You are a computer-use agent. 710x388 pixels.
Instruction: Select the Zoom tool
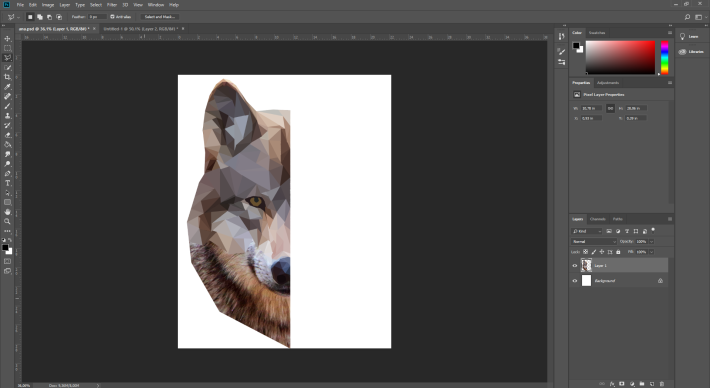click(7, 221)
